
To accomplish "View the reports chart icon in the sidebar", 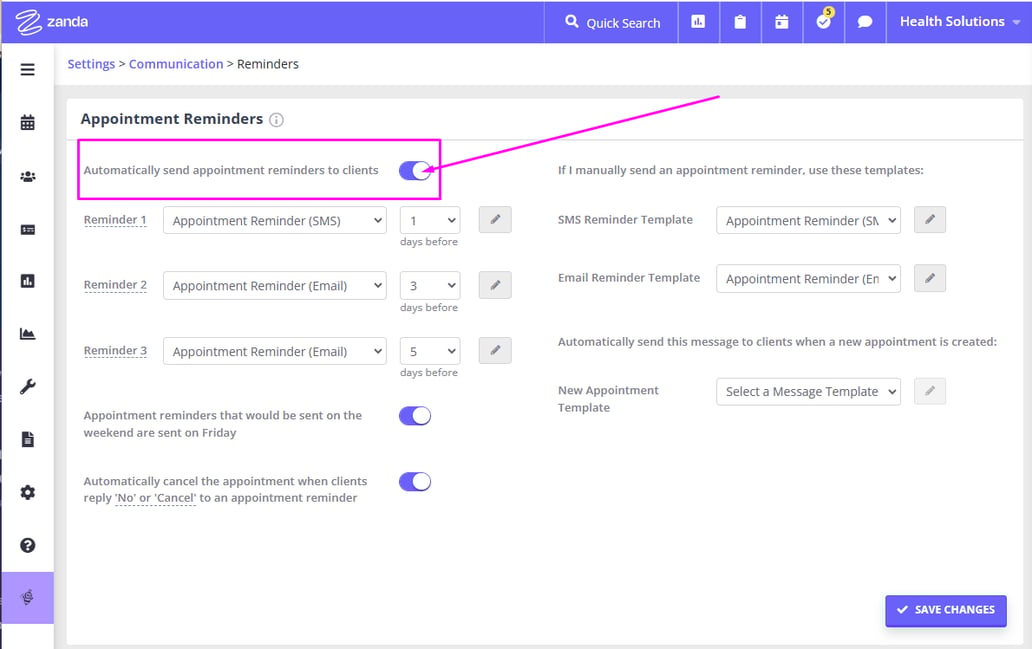I will (x=27, y=280).
